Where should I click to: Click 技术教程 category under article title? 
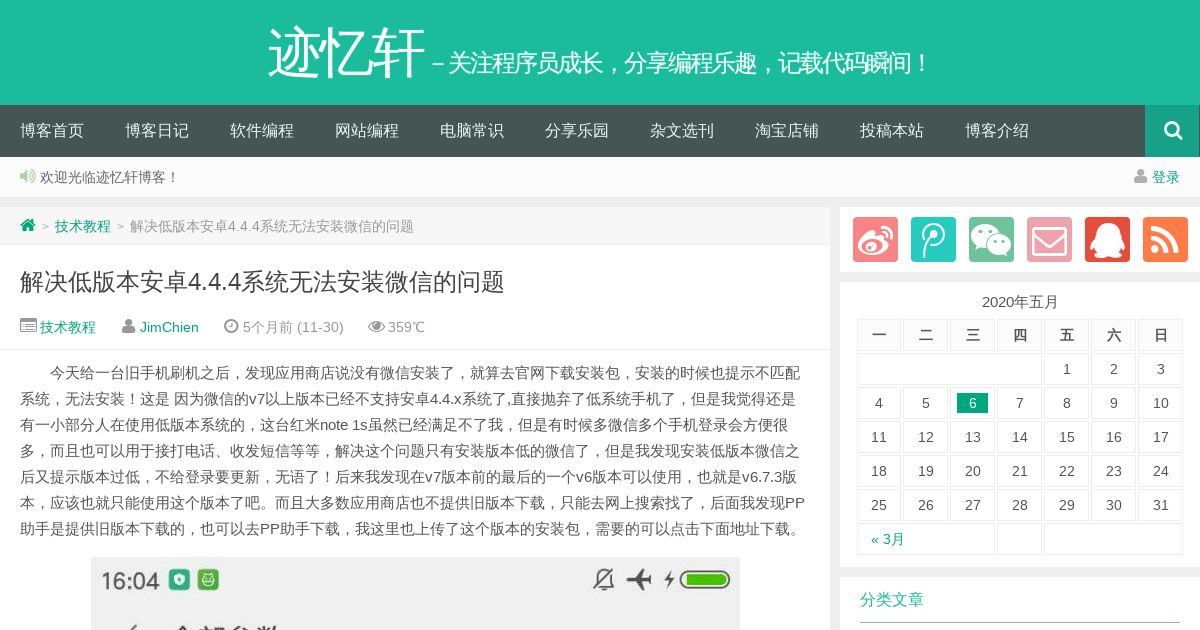68,327
